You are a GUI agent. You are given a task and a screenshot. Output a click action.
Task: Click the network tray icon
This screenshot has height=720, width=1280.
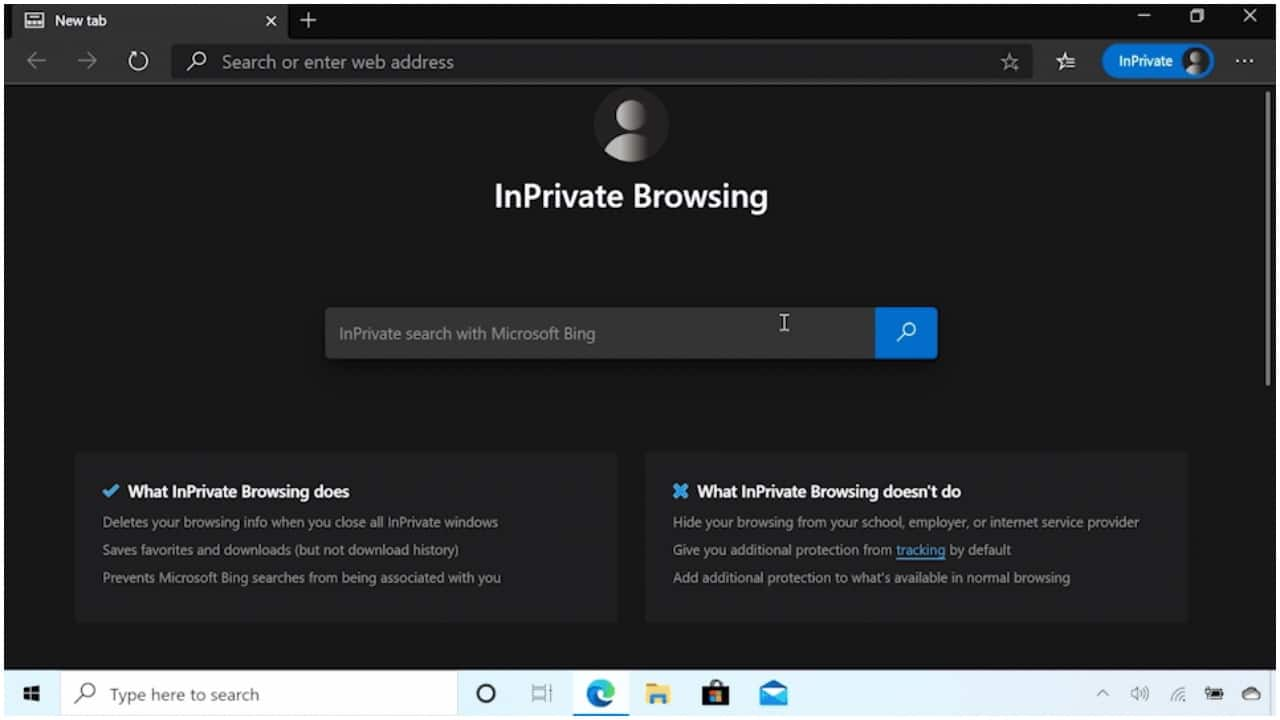(1178, 693)
